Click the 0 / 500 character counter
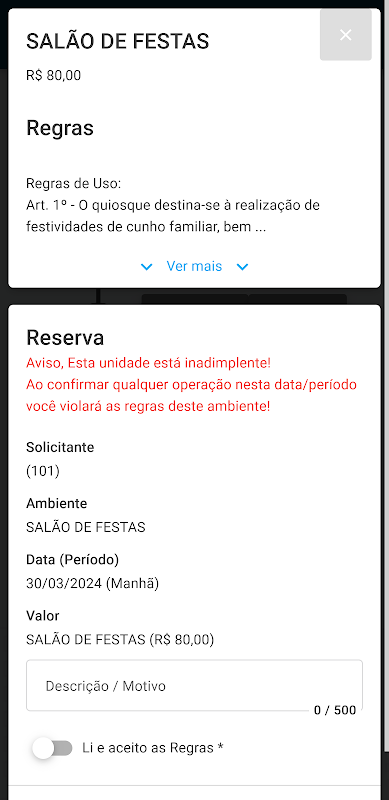Viewport: 389px width, 800px height. pos(335,710)
